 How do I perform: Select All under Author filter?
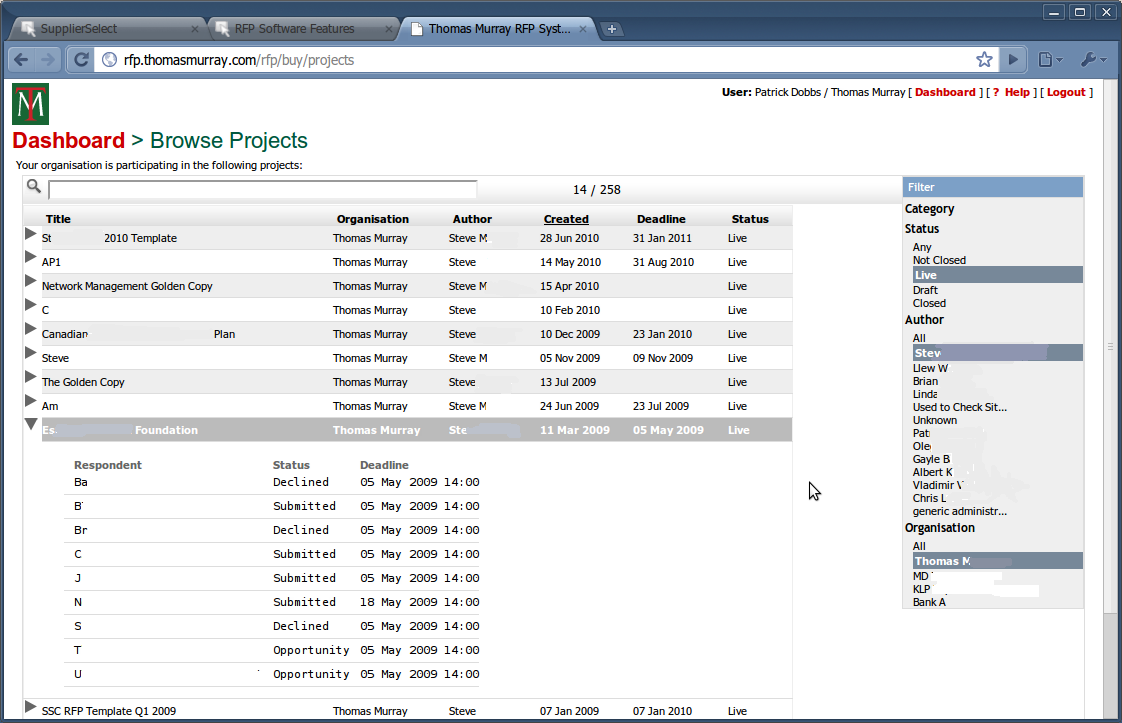coord(919,339)
